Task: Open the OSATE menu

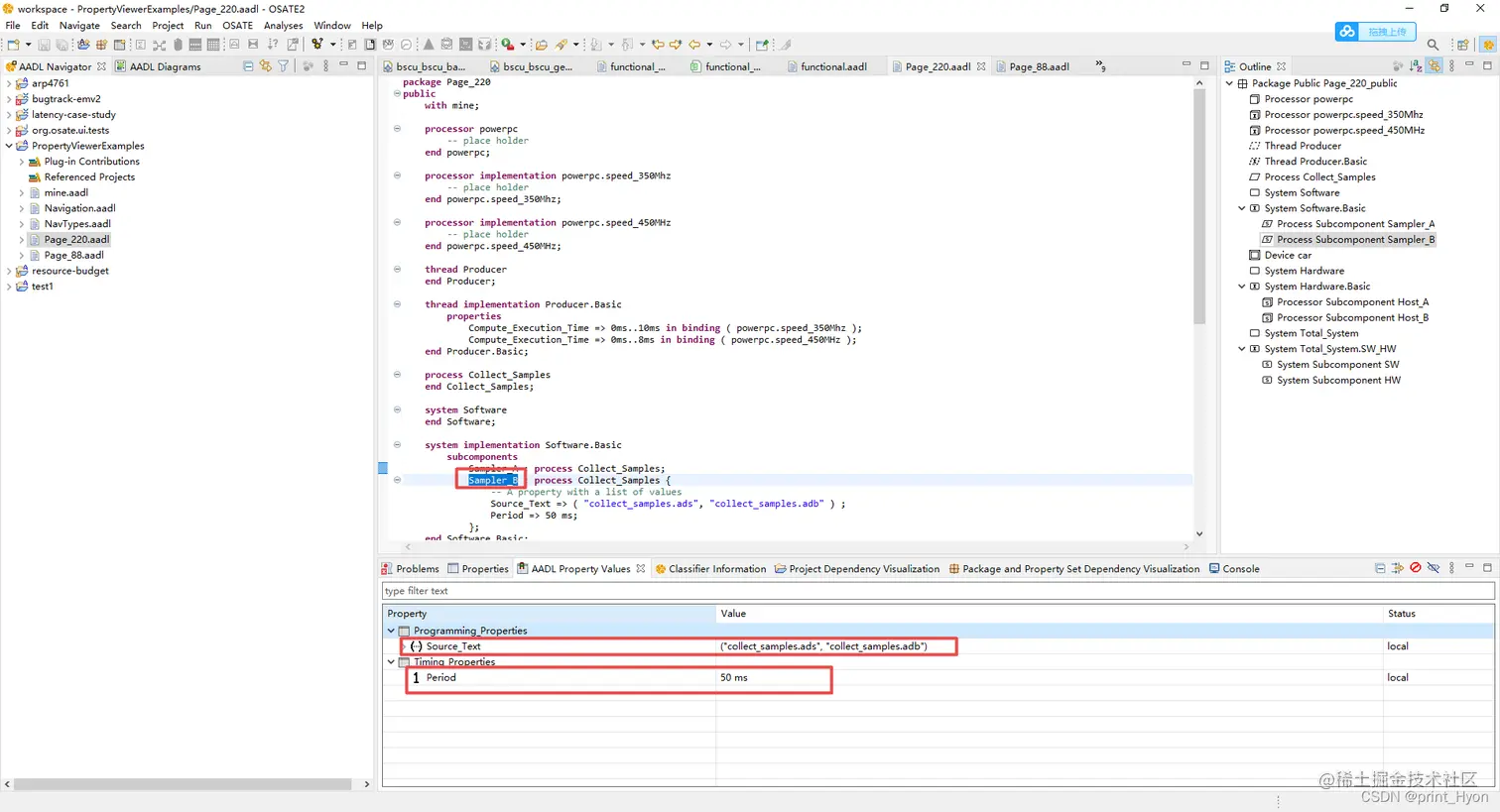Action: tap(237, 26)
